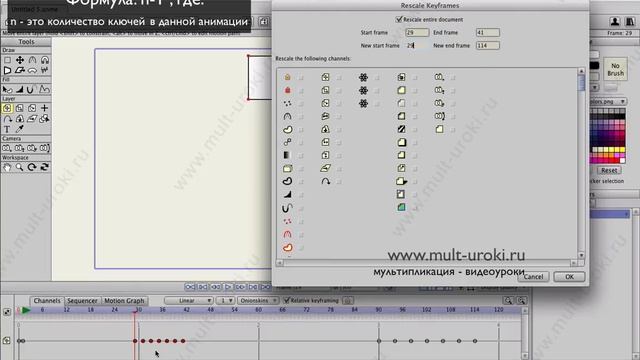Click the timeline zoom-out magnifier icon

point(508,301)
